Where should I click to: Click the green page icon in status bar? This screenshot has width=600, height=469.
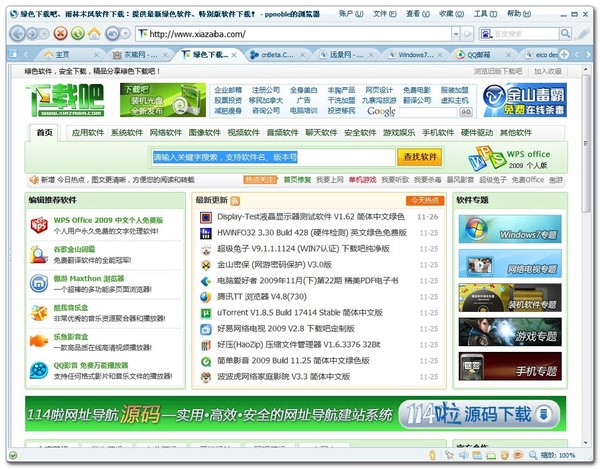pos(491,455)
